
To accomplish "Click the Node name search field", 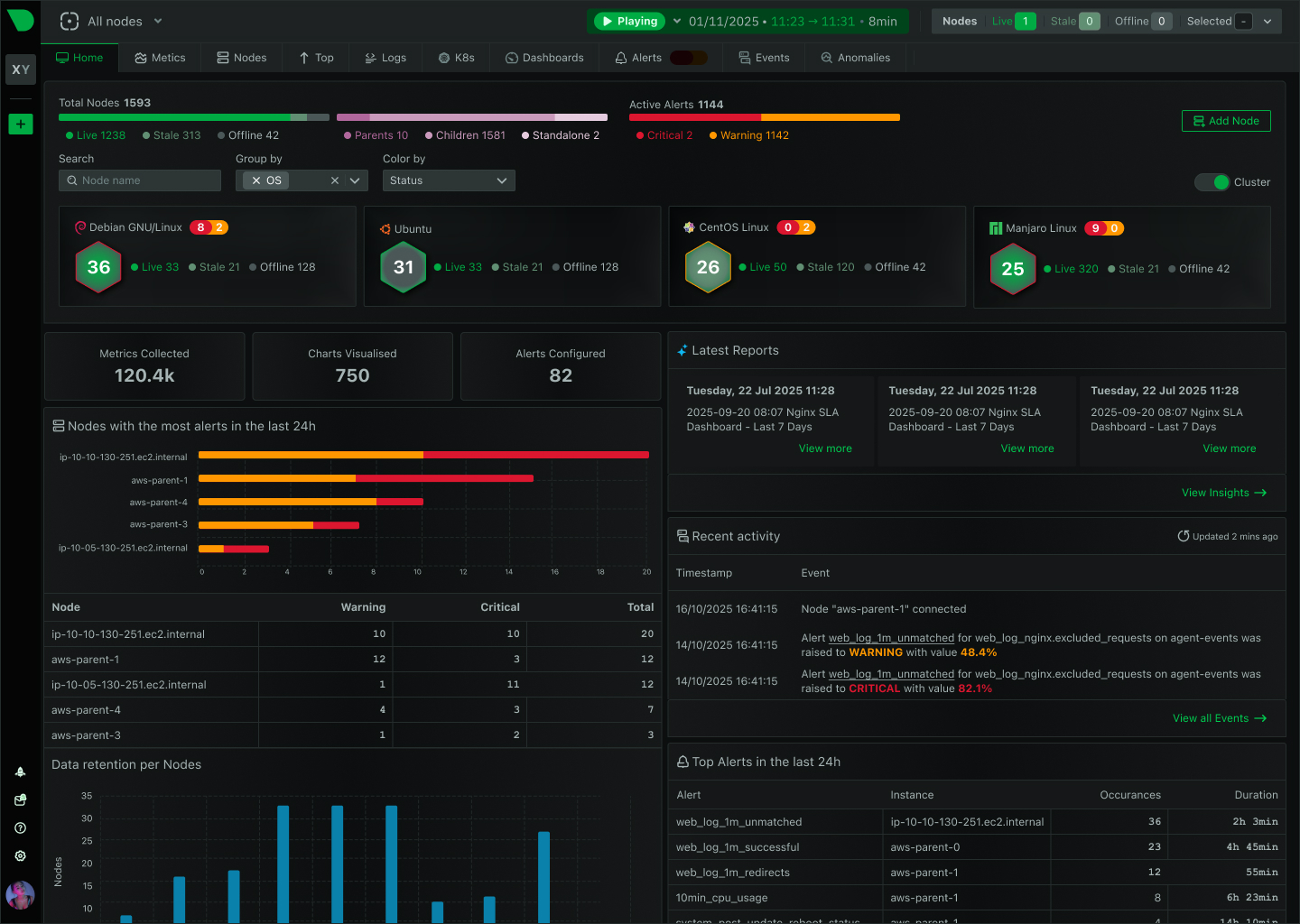I will point(140,180).
